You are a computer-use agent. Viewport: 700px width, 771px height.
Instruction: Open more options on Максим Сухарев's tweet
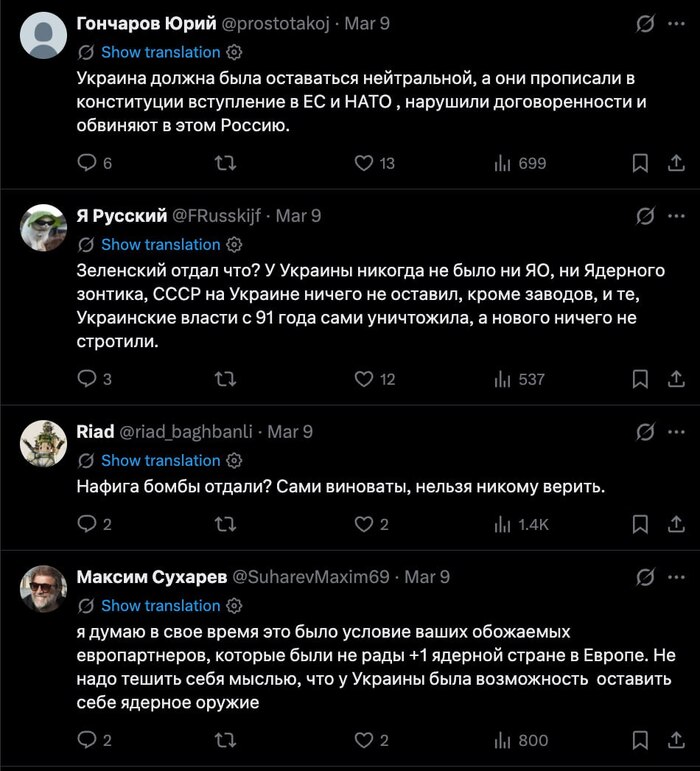tap(675, 577)
